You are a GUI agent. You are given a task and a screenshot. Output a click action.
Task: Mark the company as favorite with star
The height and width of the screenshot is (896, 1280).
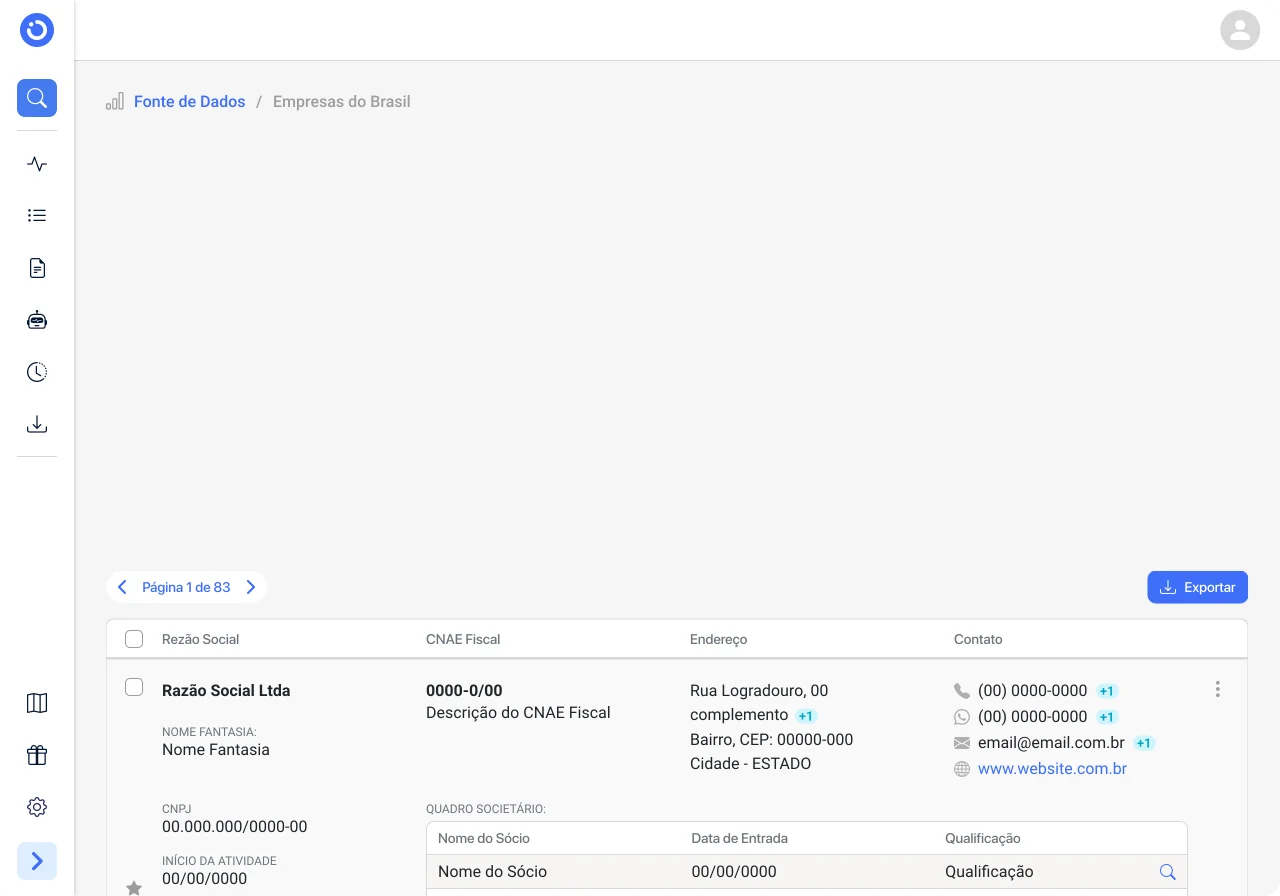[134, 887]
